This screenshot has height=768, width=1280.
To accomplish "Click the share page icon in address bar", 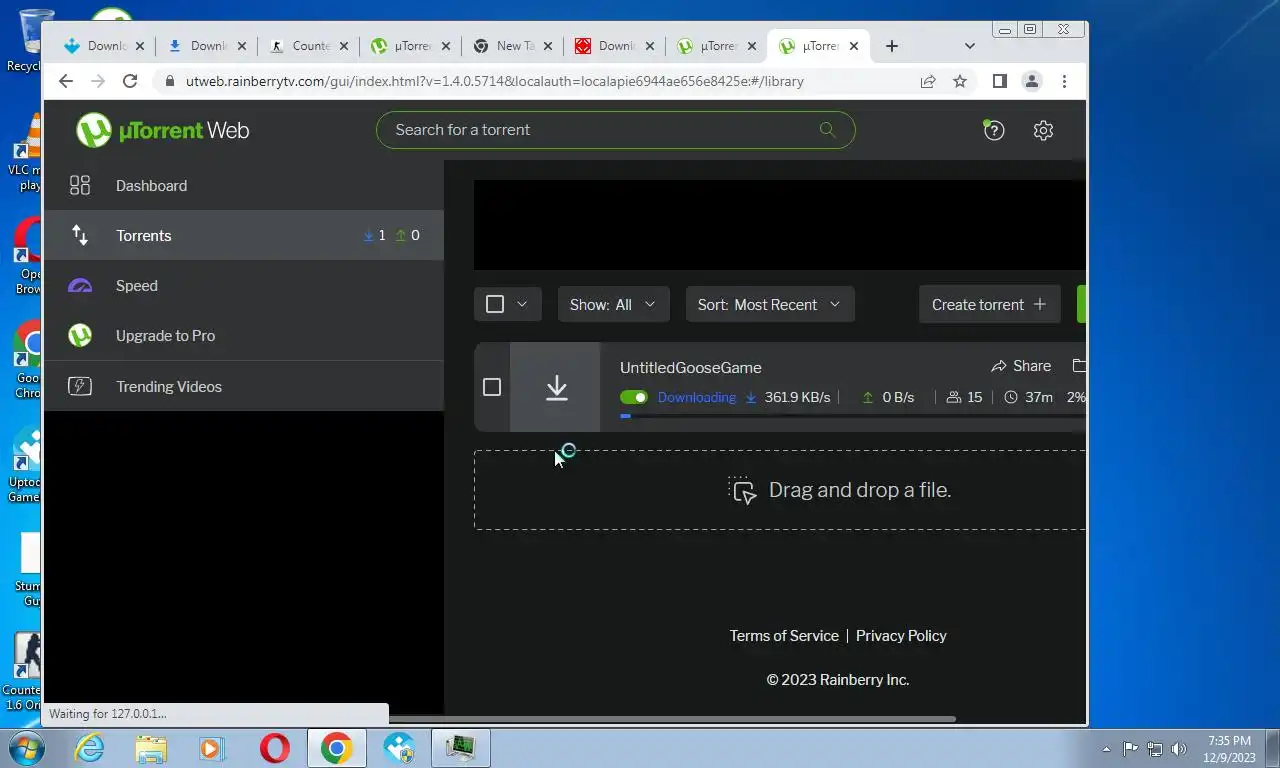I will click(x=928, y=81).
